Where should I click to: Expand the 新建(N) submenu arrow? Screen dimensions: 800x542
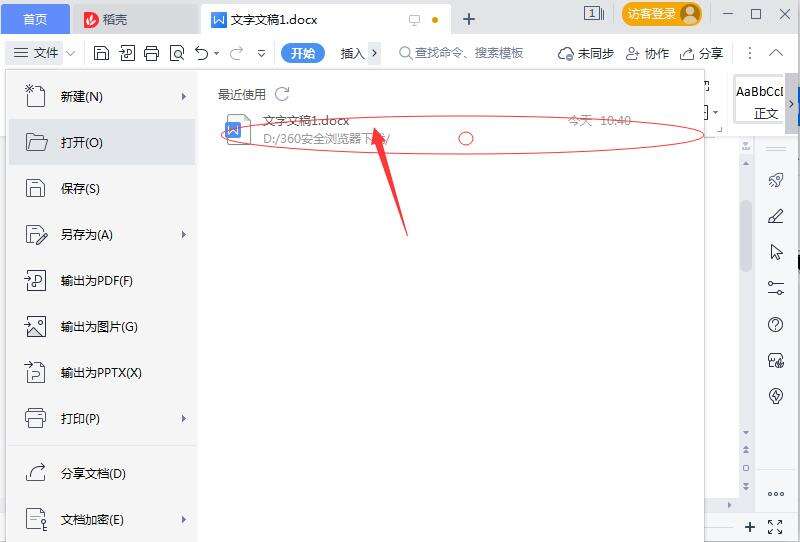point(184,96)
